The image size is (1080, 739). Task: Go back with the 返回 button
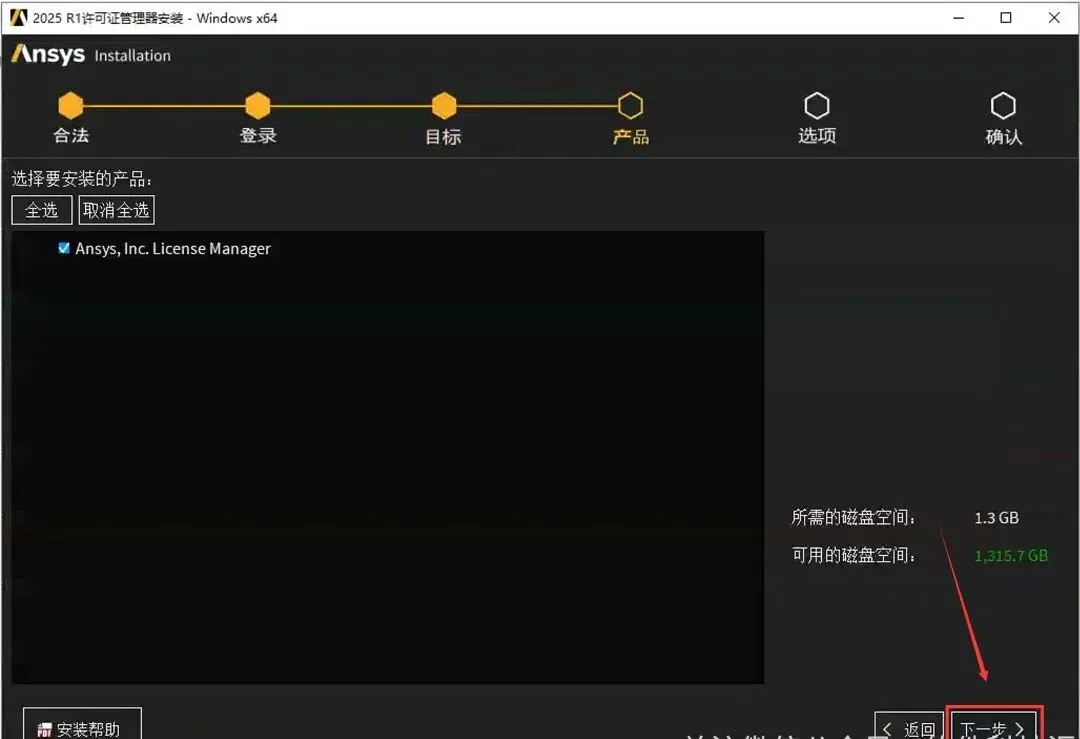point(908,727)
